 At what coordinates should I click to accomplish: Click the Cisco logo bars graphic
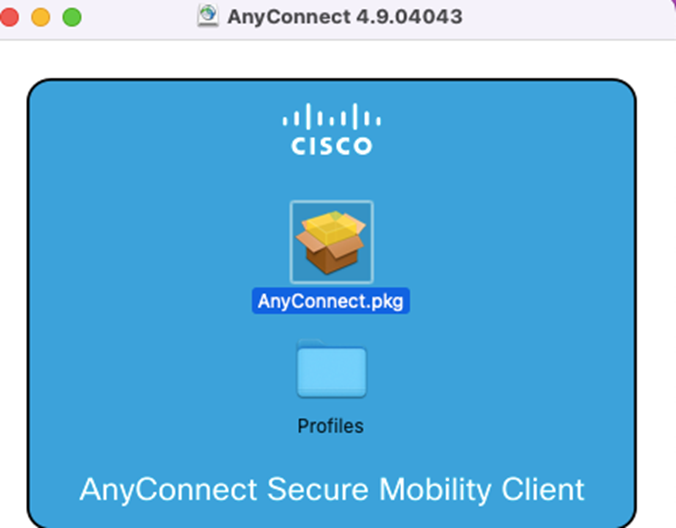(331, 116)
